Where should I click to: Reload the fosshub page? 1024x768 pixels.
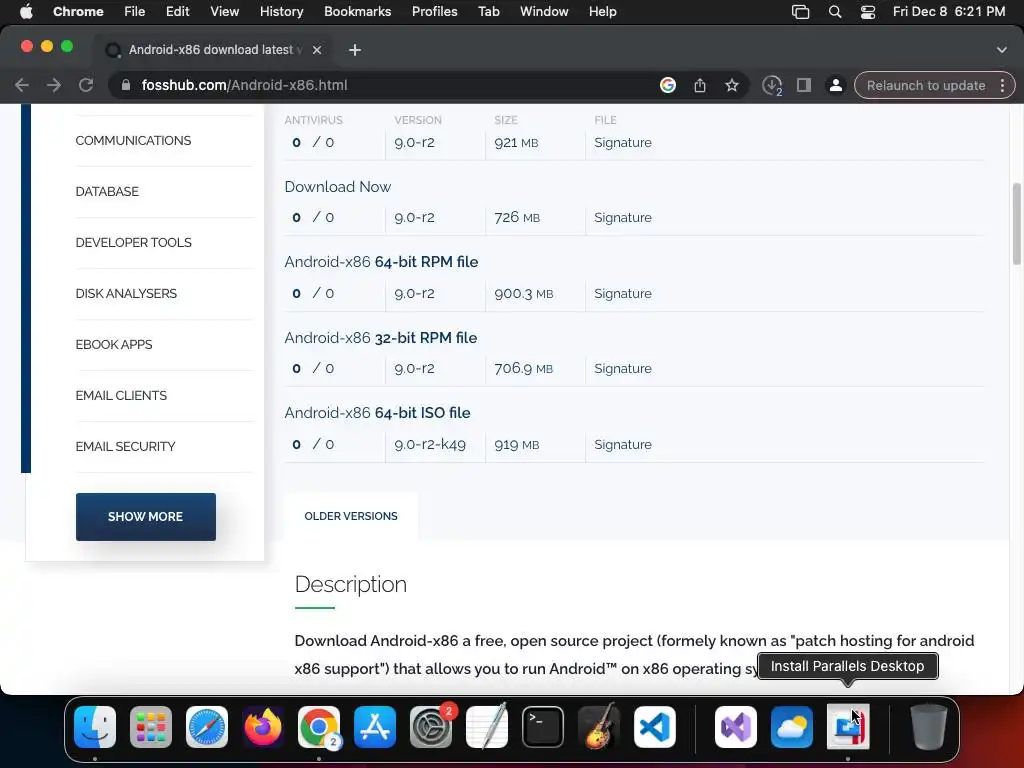(86, 85)
